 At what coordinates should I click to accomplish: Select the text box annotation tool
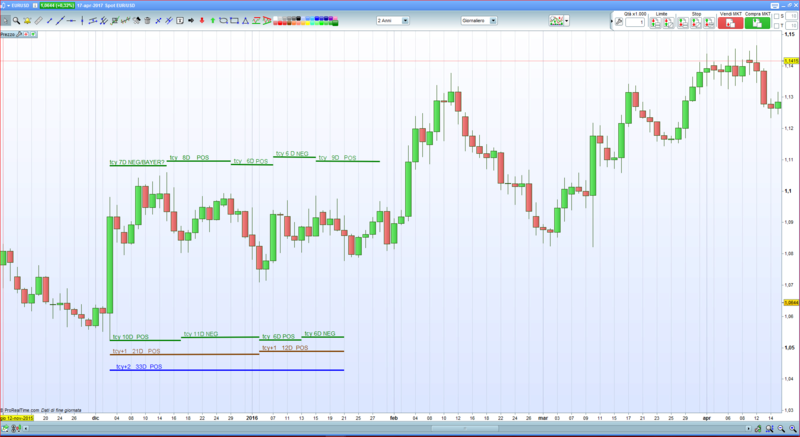[x=180, y=20]
